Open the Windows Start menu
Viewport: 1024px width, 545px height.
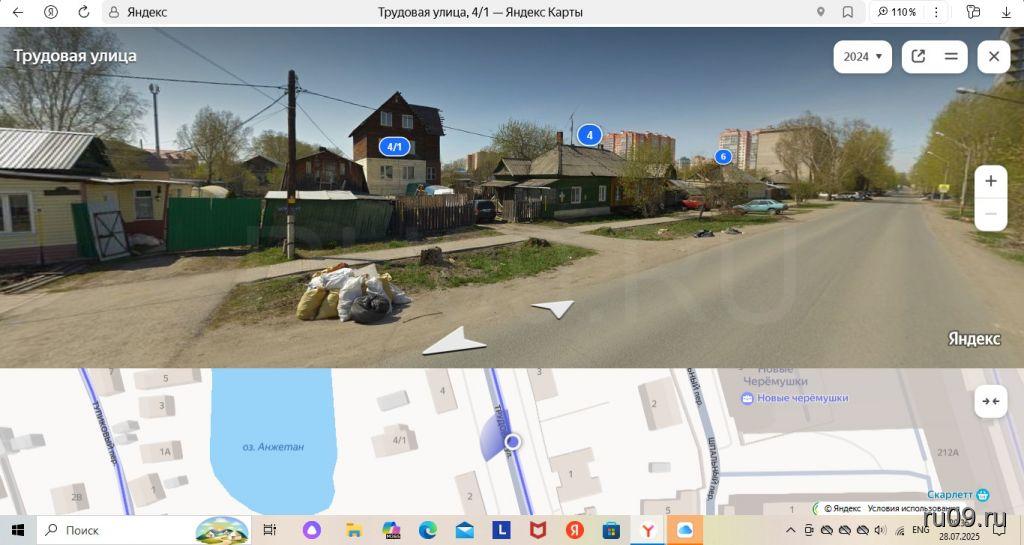[17, 530]
